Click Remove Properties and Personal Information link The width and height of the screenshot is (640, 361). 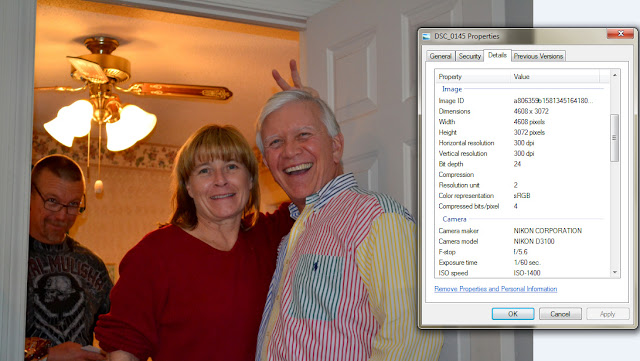coord(496,289)
